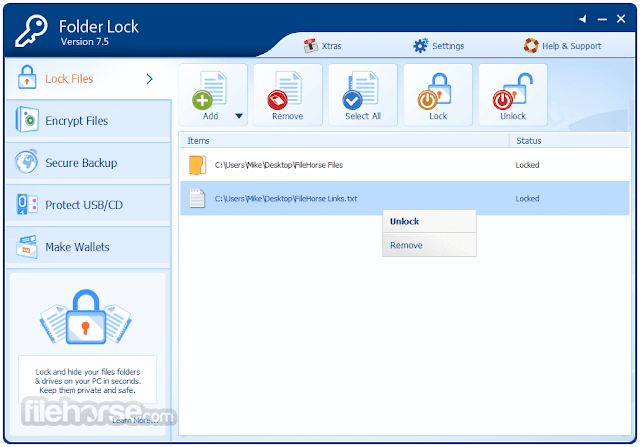Viewport: 640px width, 447px height.
Task: Open the Encrypt Files section
Action: click(88, 121)
